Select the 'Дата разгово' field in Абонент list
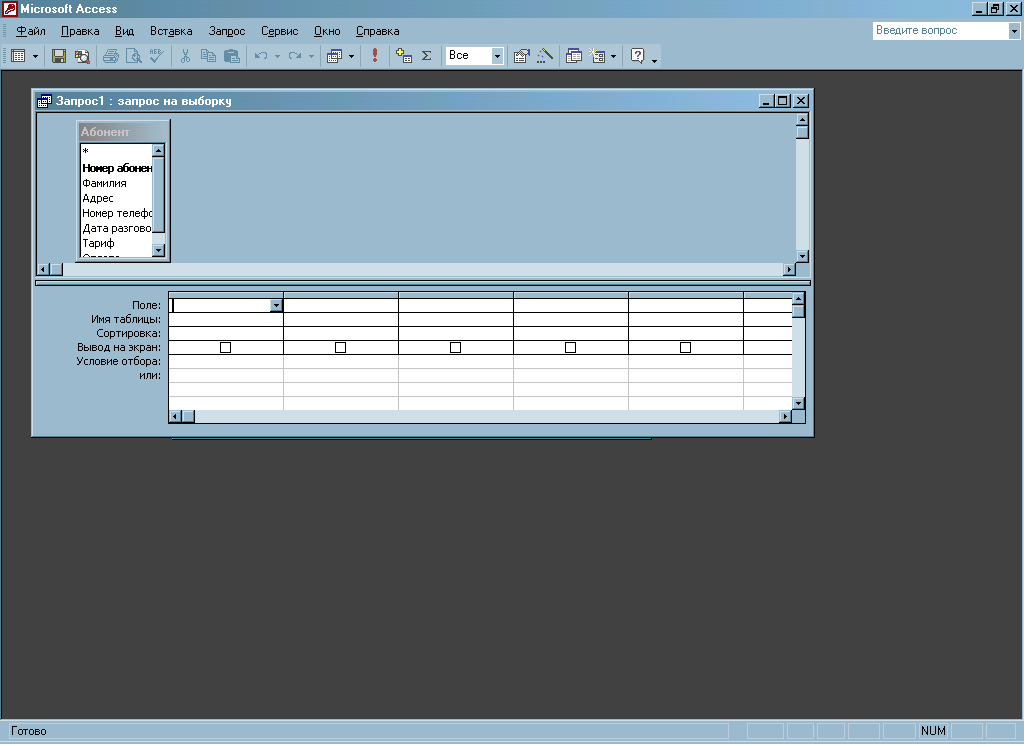 [116, 228]
